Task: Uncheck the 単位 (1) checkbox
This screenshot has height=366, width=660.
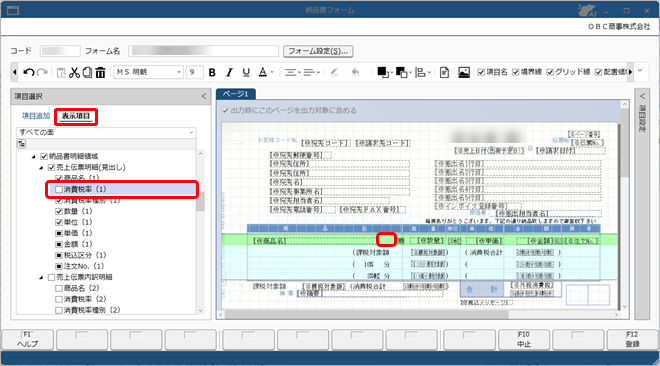Action: [x=59, y=222]
